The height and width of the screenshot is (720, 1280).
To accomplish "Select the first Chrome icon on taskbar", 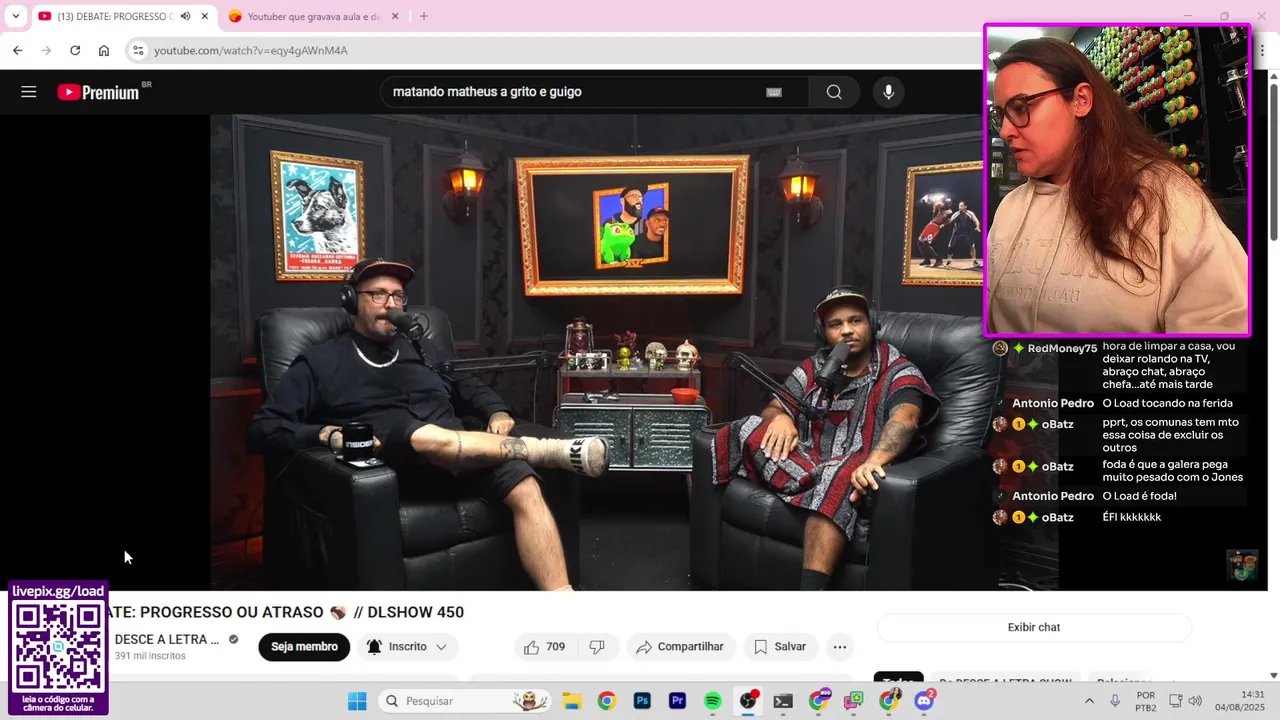I will tap(606, 701).
